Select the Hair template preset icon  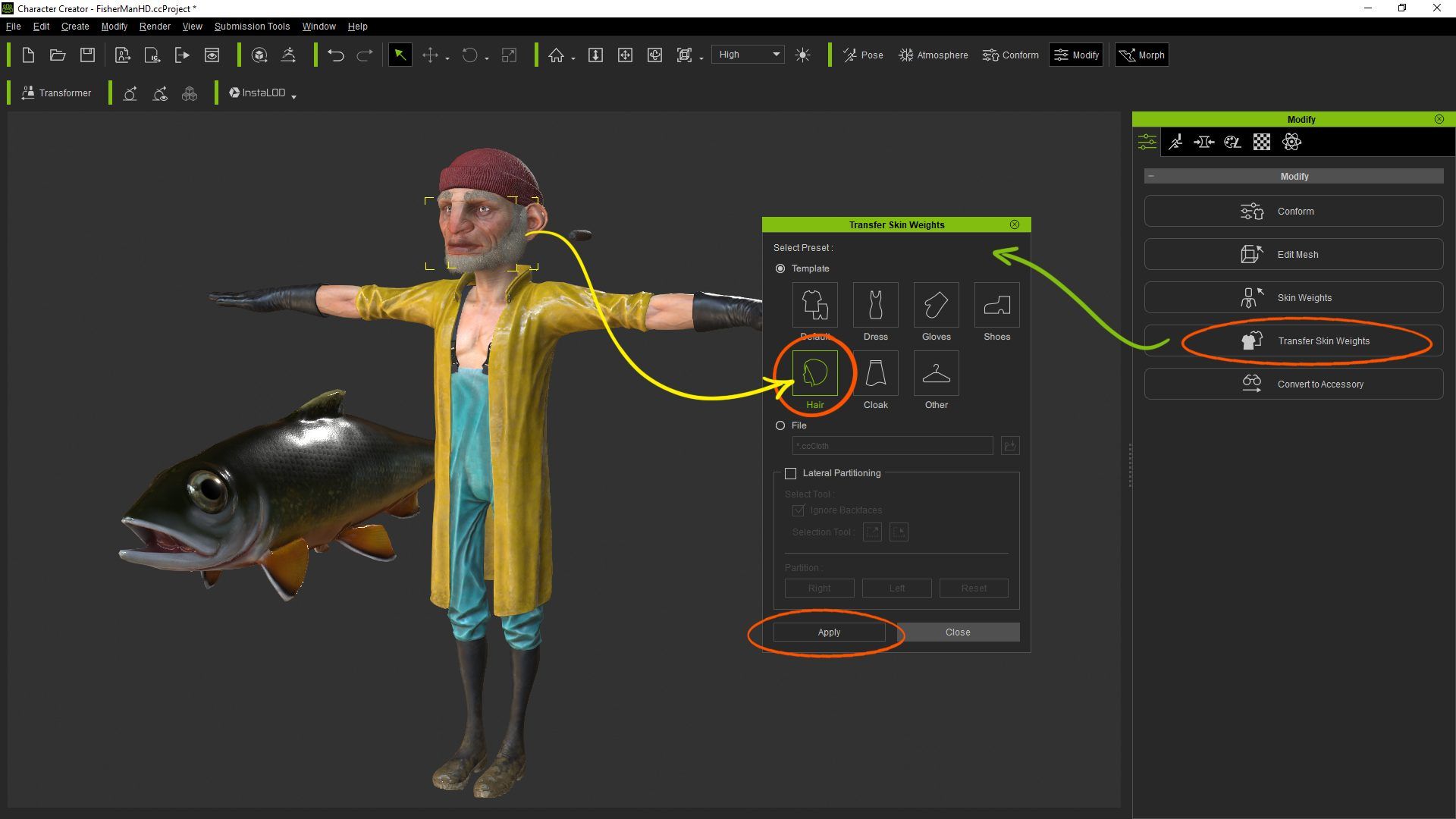(x=814, y=372)
